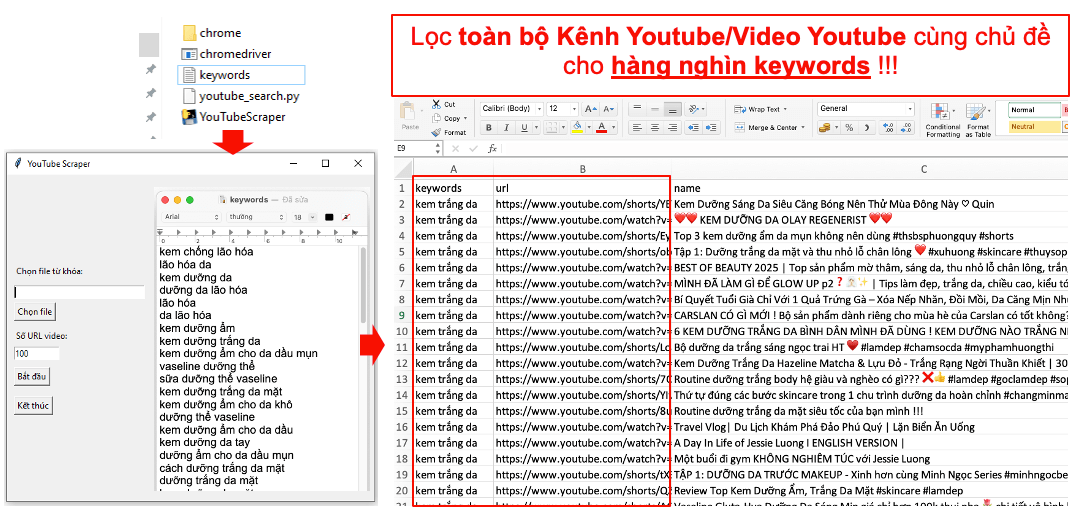Select column B header
Screen dimensions: 1074x512
pos(582,169)
